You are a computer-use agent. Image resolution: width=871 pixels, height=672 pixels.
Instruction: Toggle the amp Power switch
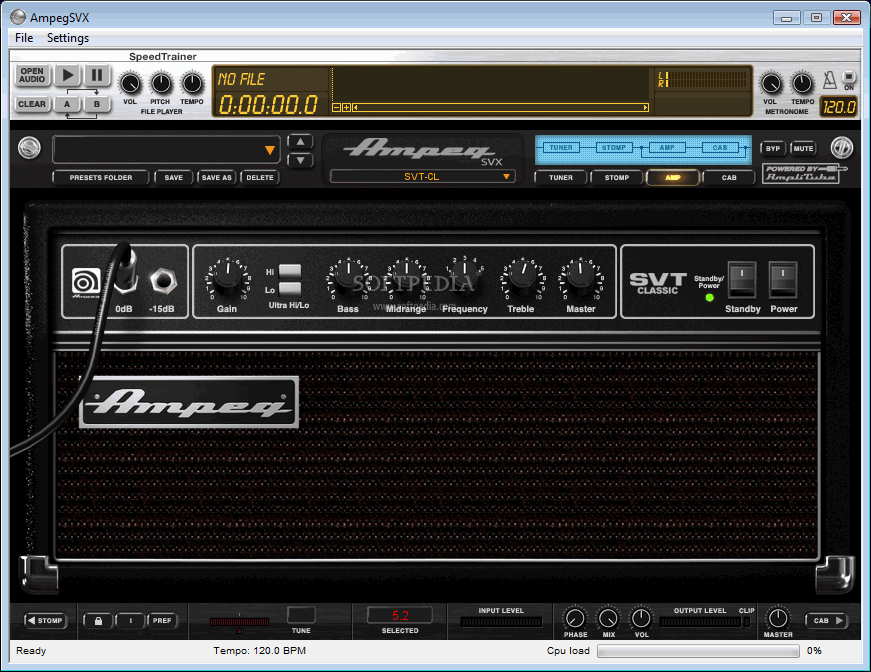pyautogui.click(x=783, y=280)
